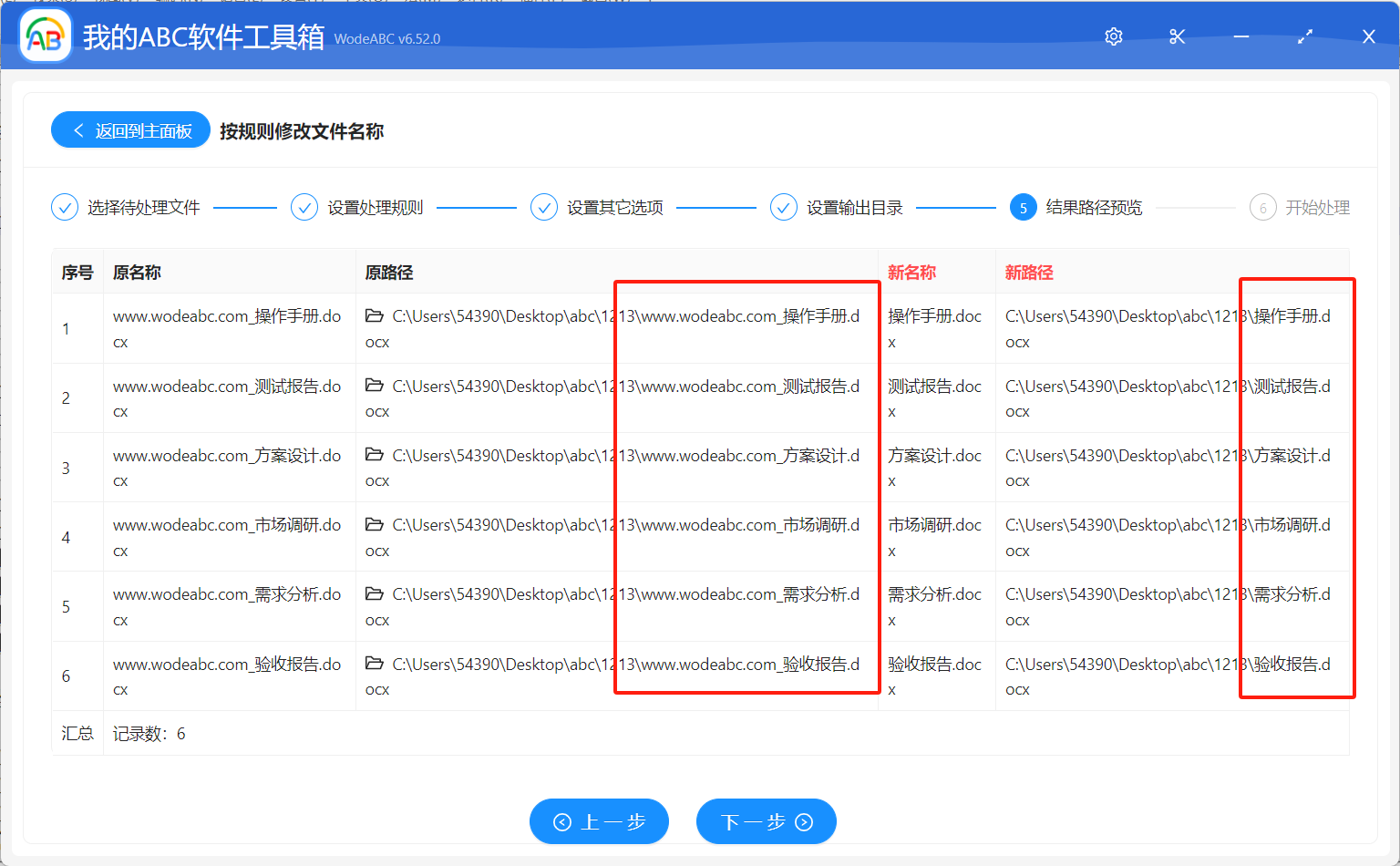Viewport: 1400px width, 866px height.
Task: Proceed with the 下一步 button
Action: [x=766, y=822]
